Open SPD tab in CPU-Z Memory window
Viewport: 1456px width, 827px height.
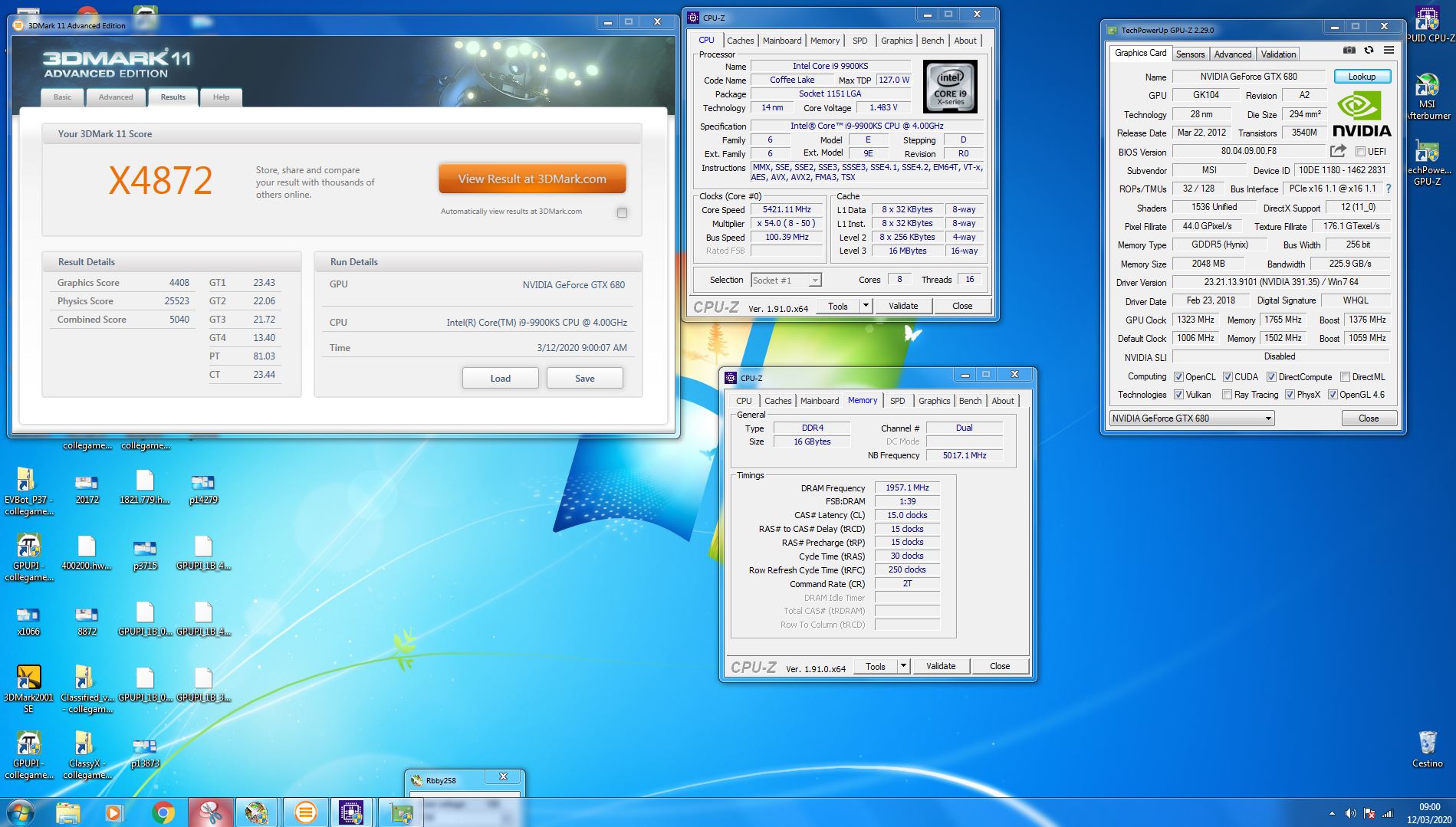tap(897, 401)
